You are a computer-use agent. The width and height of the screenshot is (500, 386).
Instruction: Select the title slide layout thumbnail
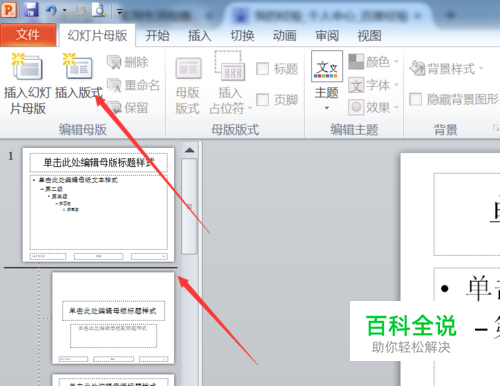[x=113, y=318]
